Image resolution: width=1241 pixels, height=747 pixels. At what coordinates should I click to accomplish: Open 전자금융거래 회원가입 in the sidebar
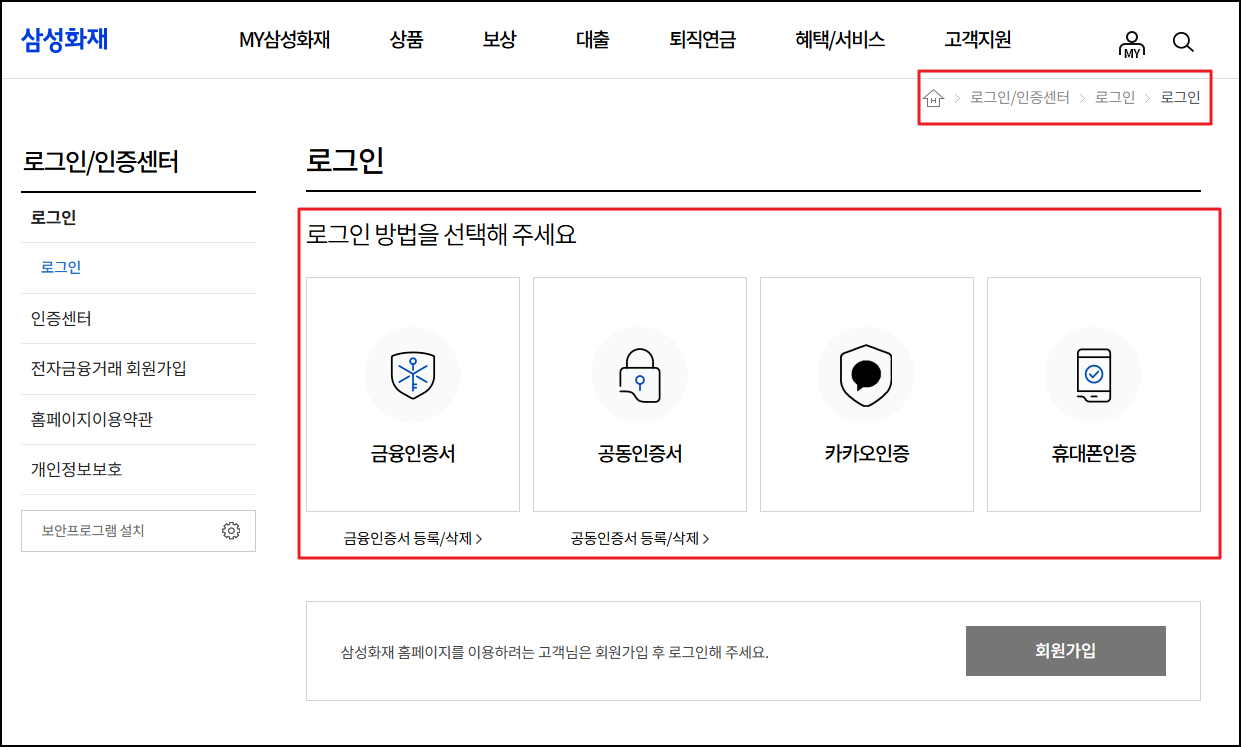[108, 369]
